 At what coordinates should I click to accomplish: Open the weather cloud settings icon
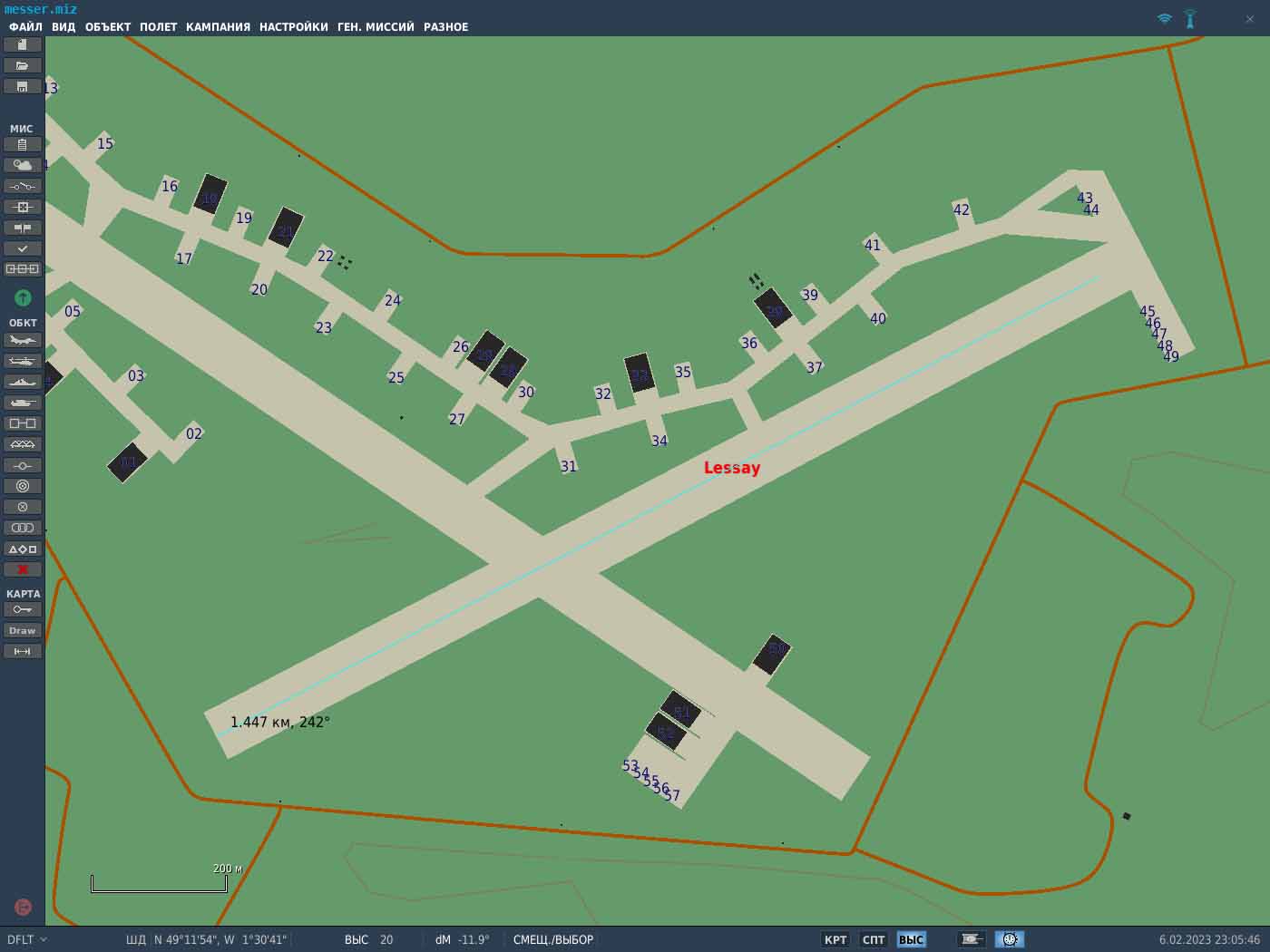tap(23, 165)
